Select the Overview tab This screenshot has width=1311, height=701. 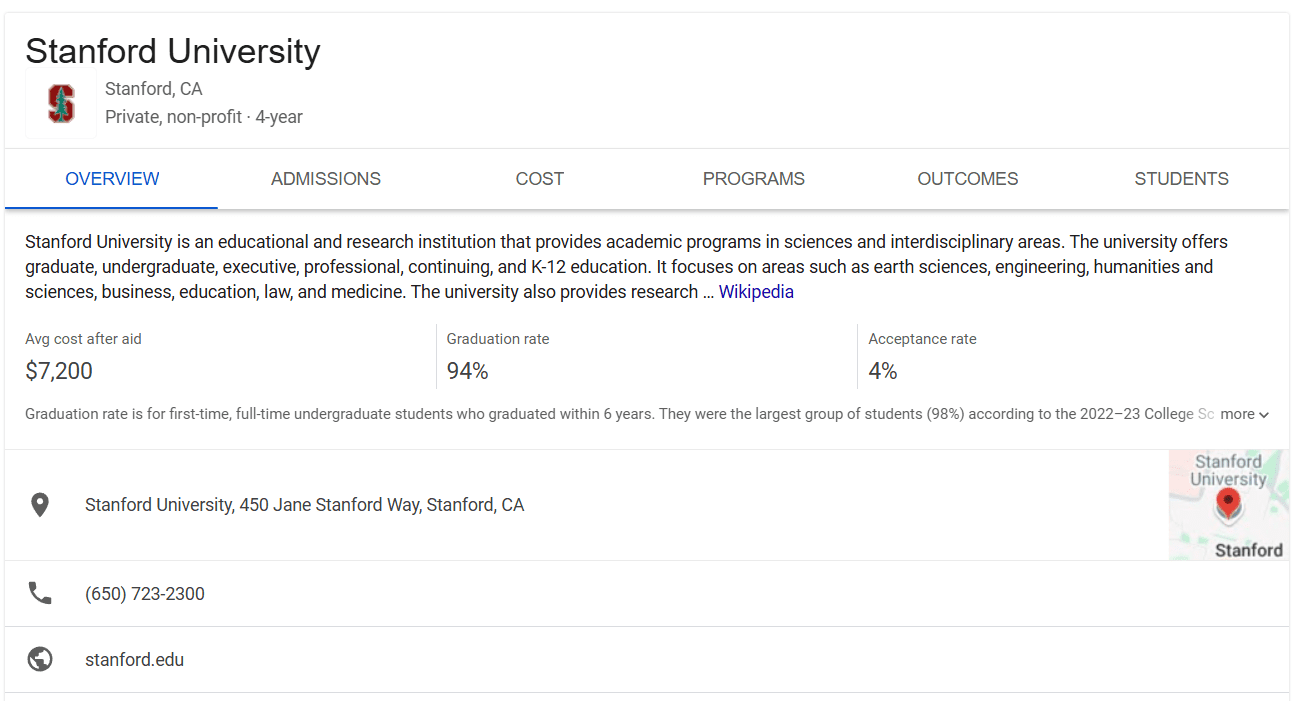(112, 179)
